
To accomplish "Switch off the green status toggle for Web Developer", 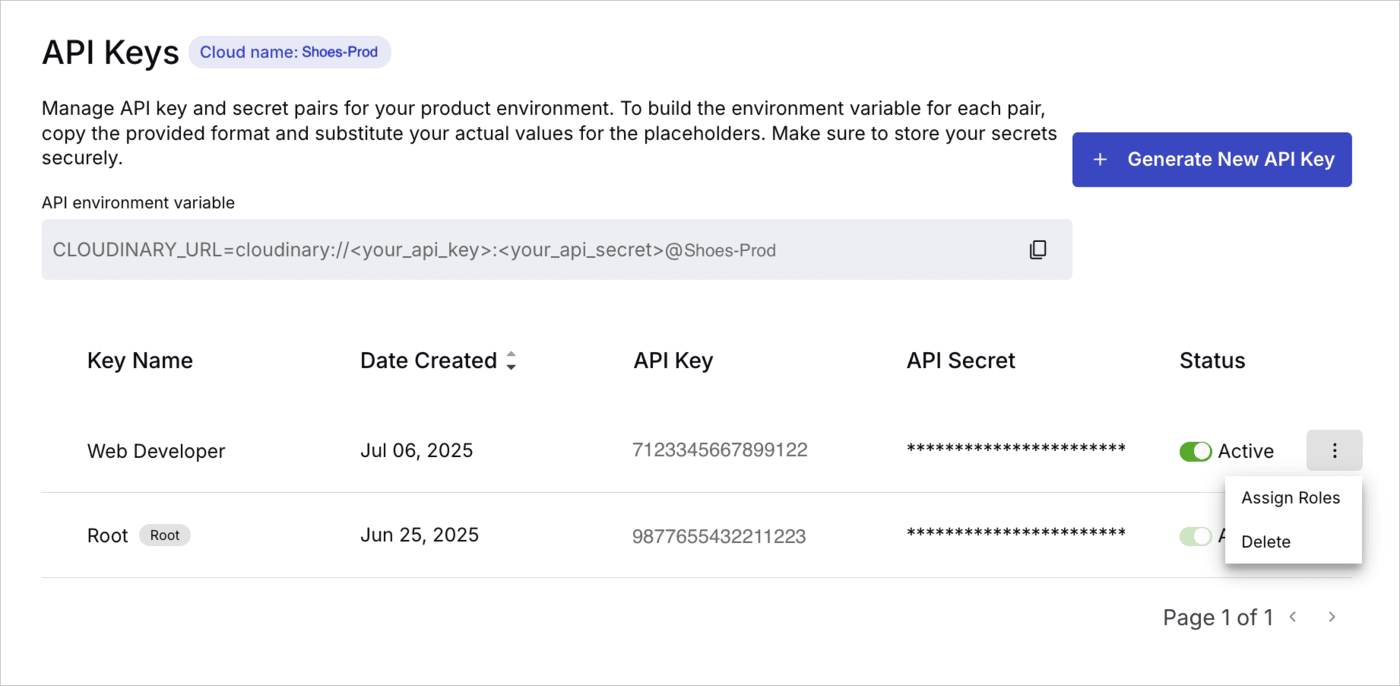I will point(1195,451).
